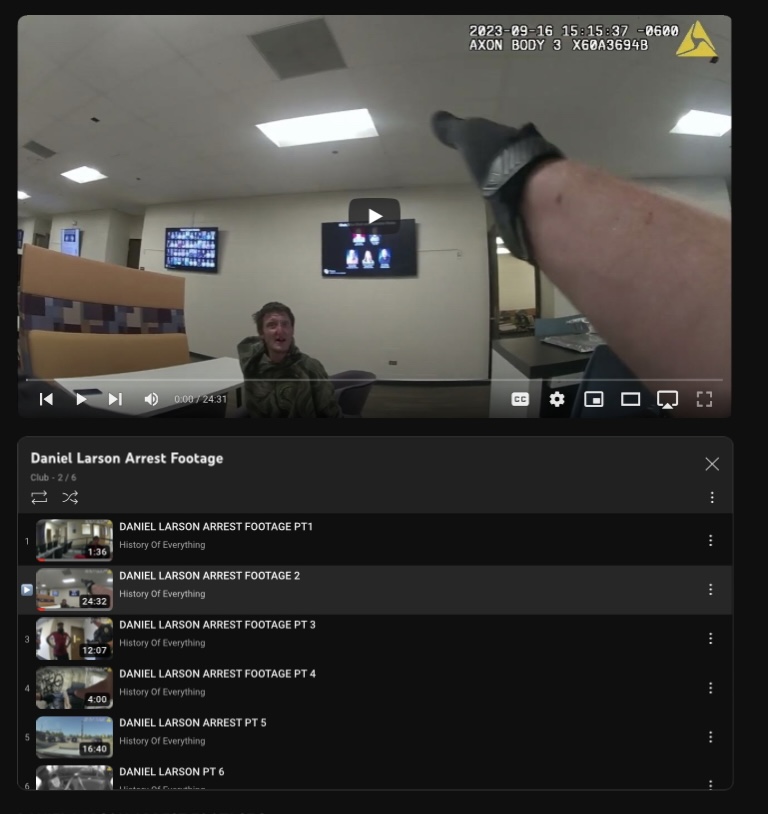Select DANIEL LARSON ARREST FOOTAGE 2 title
Viewport: 768px width, 814px height.
click(210, 576)
